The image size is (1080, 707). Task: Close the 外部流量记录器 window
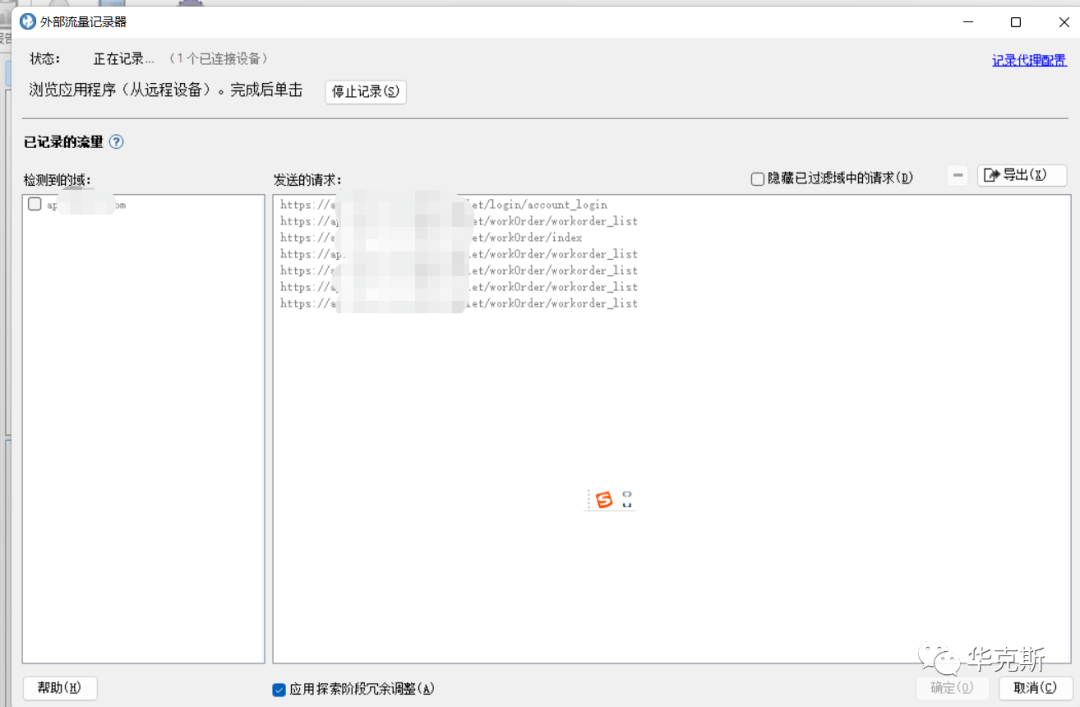[1062, 22]
